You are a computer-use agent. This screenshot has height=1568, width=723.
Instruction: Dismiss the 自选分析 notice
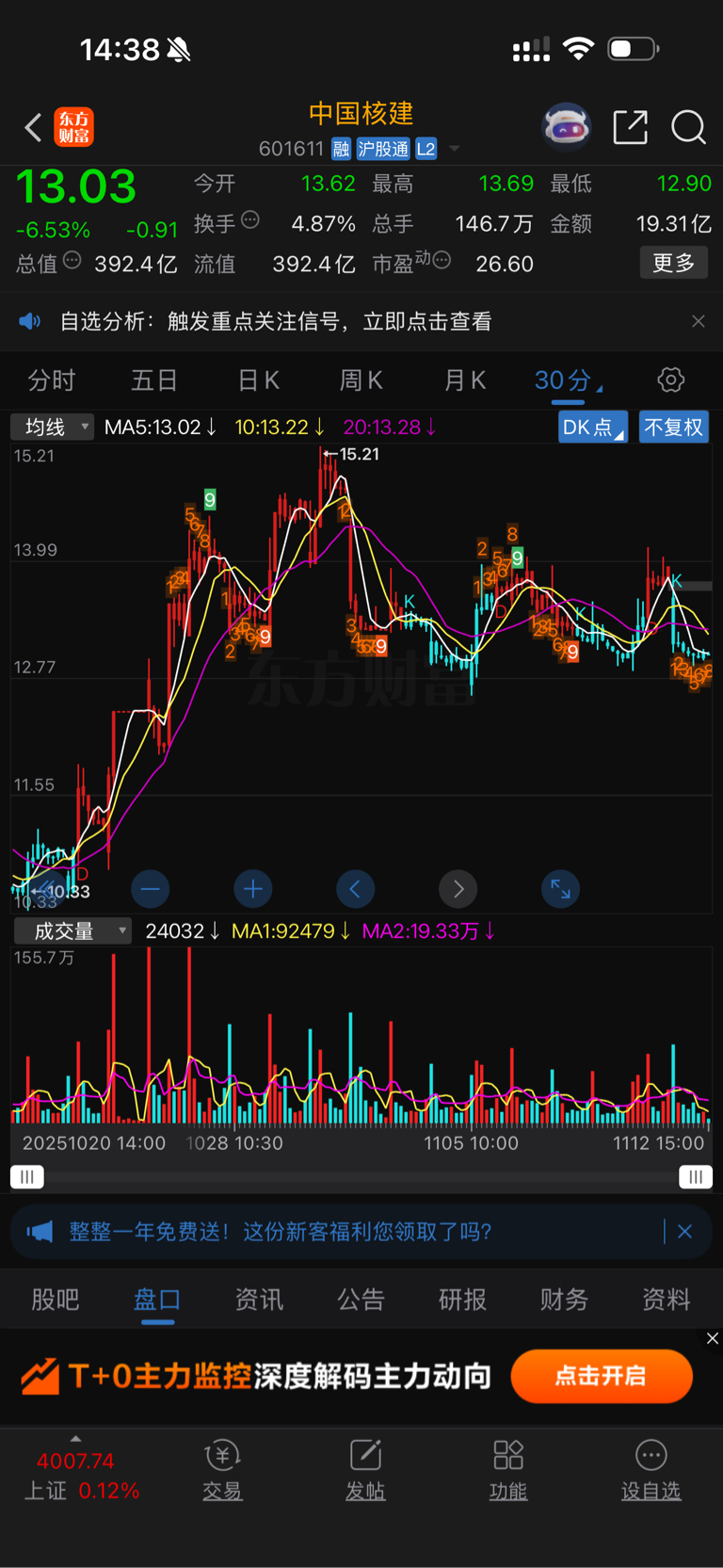[699, 321]
